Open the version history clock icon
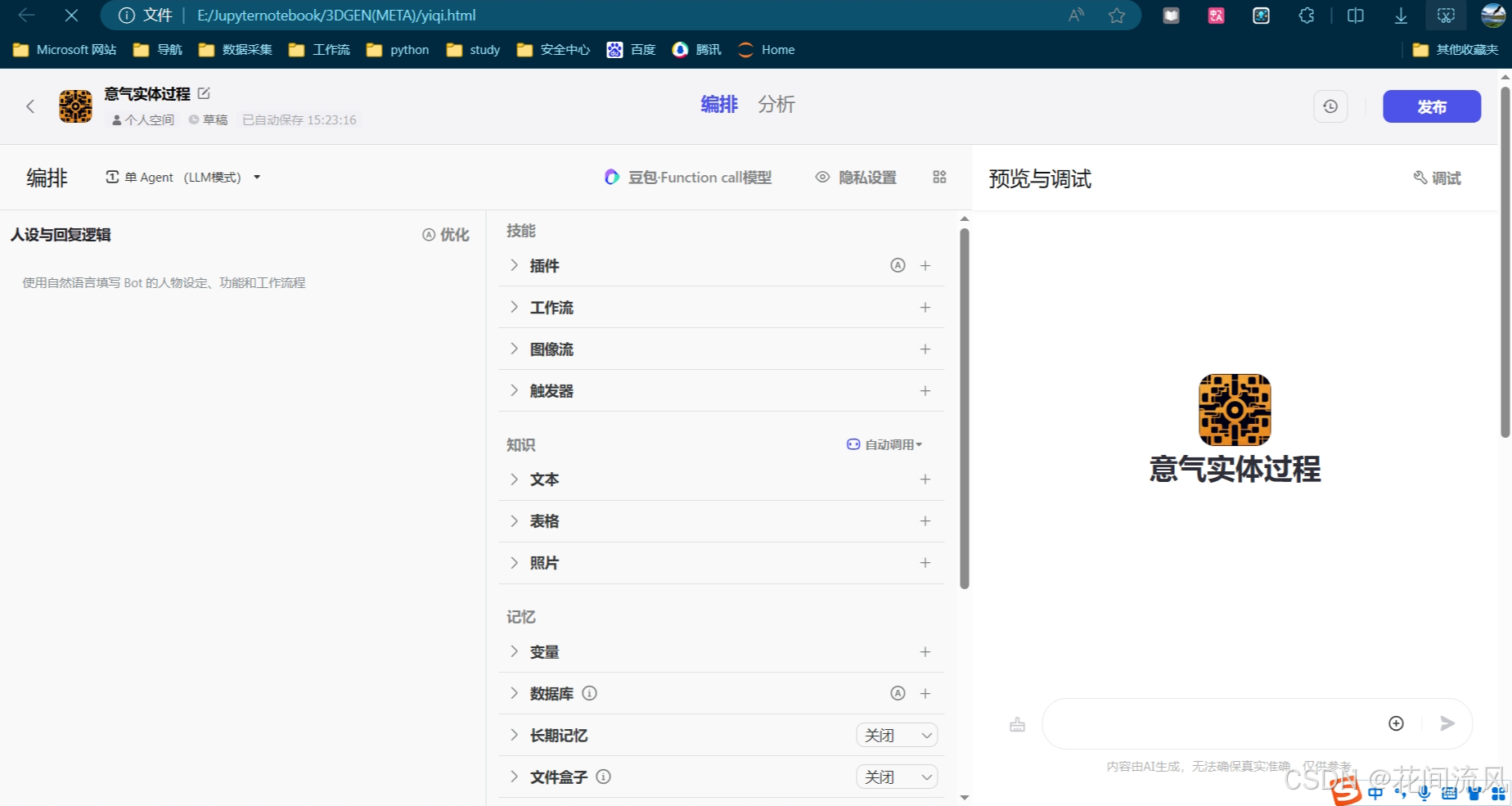The image size is (1512, 806). 1330,106
